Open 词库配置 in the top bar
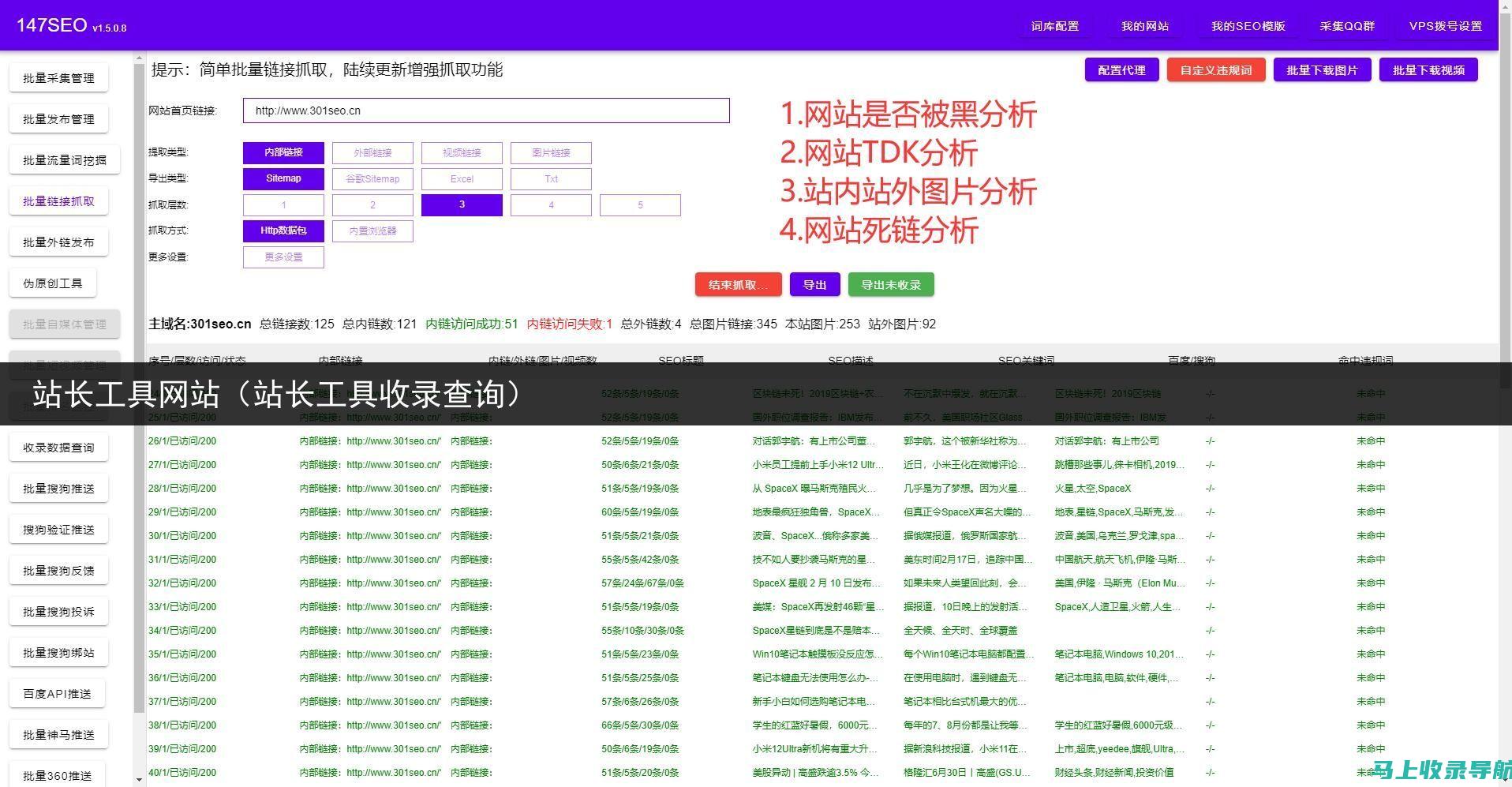The image size is (1512, 787). tap(1054, 26)
